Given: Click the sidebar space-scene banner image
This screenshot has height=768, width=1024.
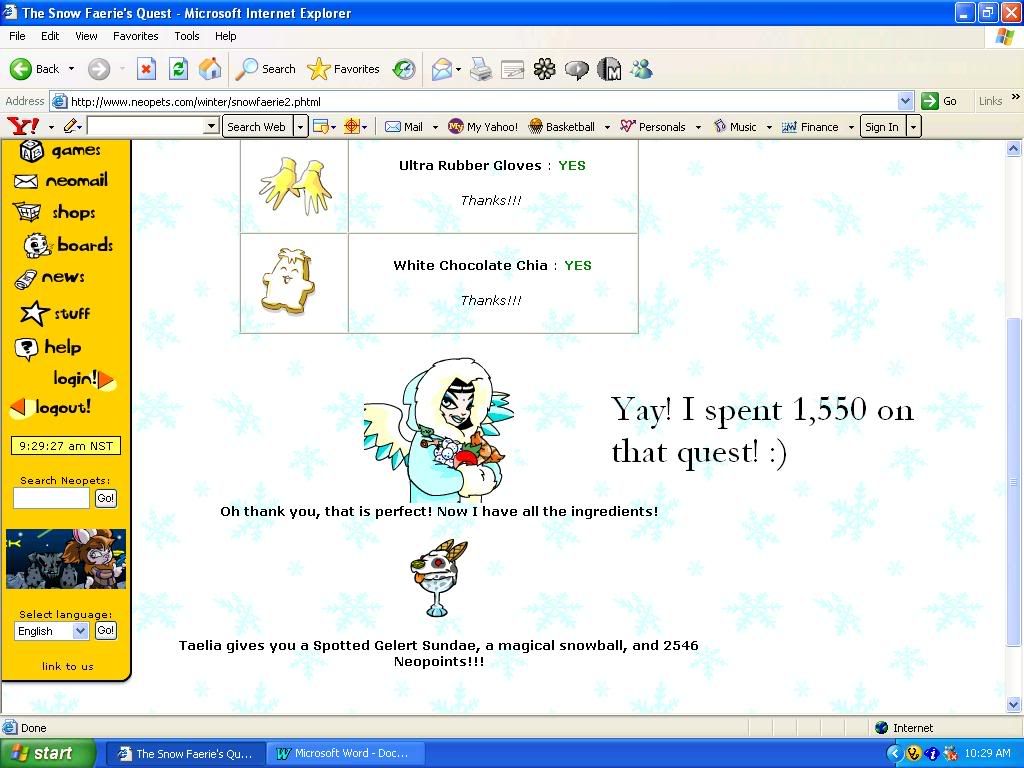Looking at the screenshot, I should pyautogui.click(x=66, y=559).
